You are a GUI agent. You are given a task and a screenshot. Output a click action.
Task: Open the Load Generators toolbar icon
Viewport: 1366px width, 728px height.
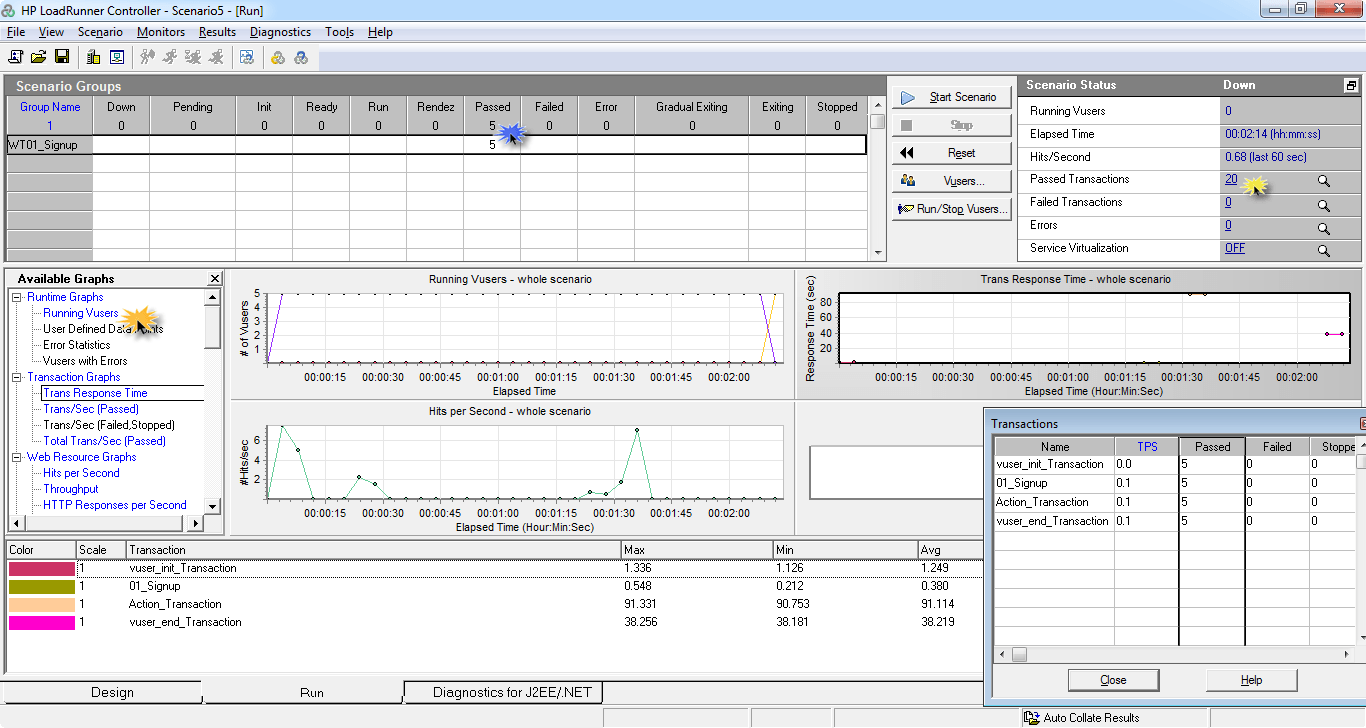93,57
